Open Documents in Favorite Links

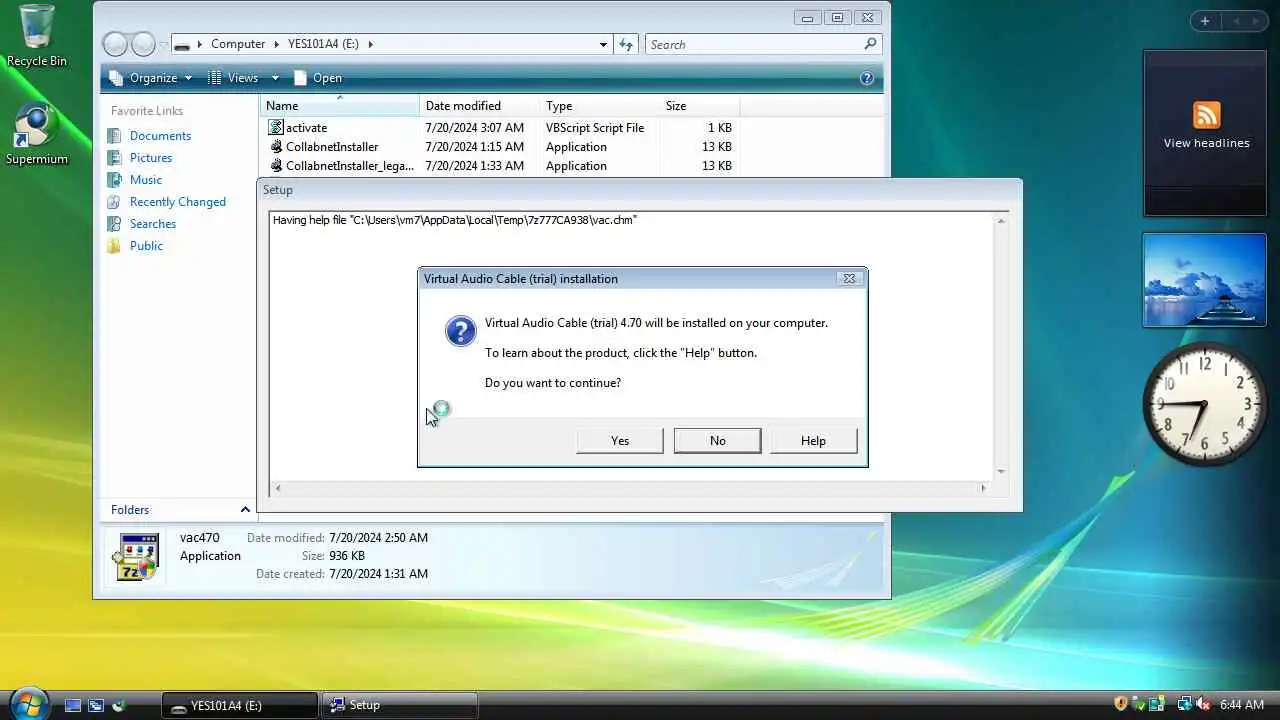pyautogui.click(x=160, y=136)
